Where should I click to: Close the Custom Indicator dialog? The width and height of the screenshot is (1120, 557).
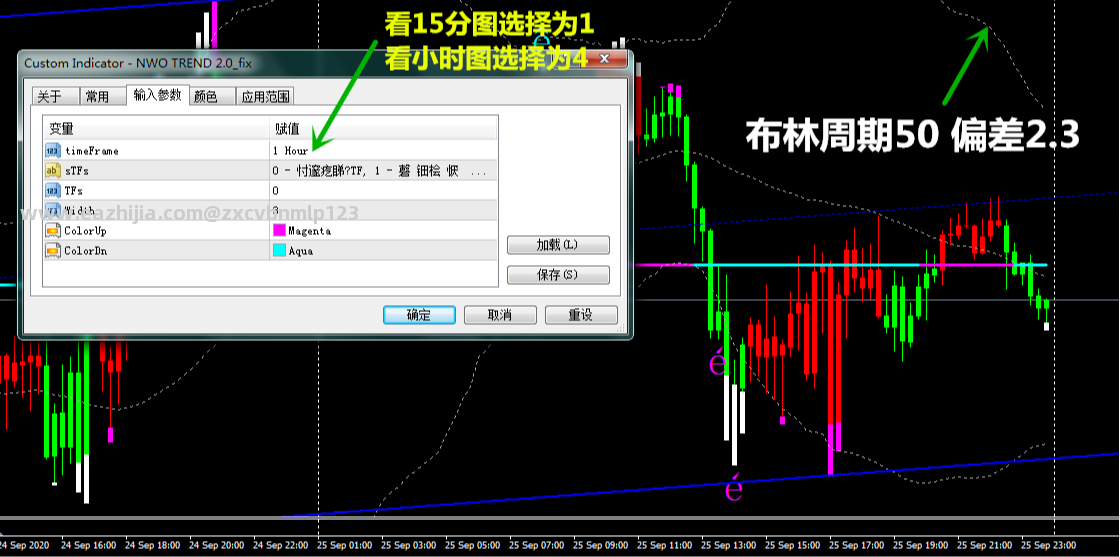(x=604, y=58)
